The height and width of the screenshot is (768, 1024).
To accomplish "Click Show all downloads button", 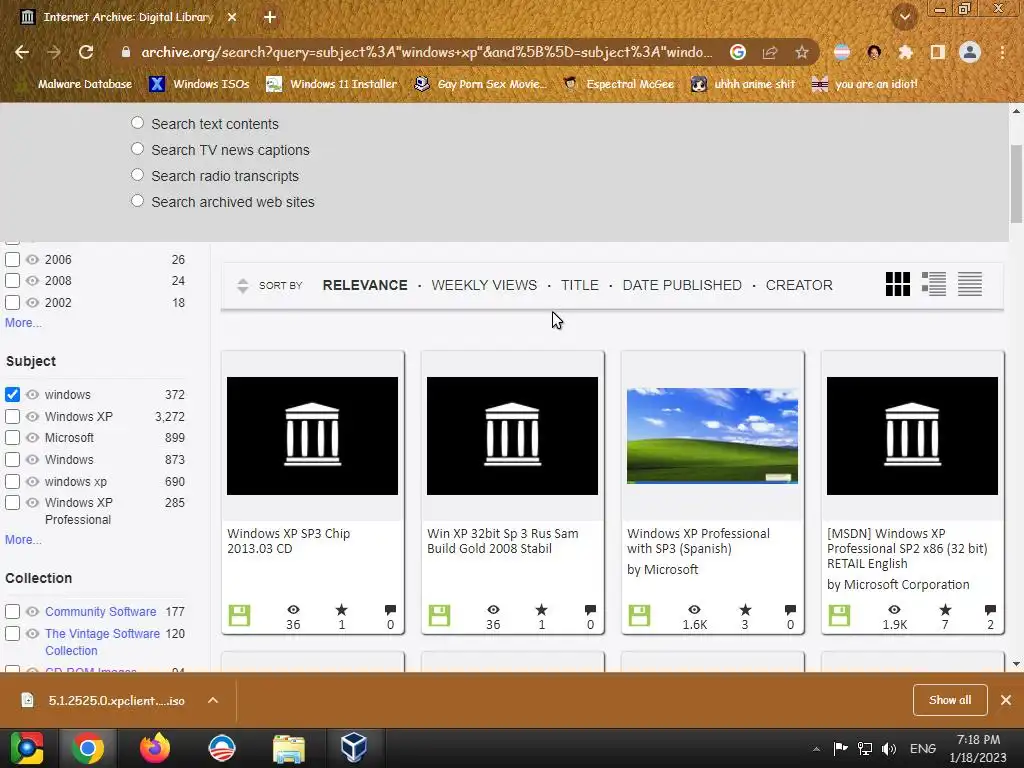I will click(950, 700).
